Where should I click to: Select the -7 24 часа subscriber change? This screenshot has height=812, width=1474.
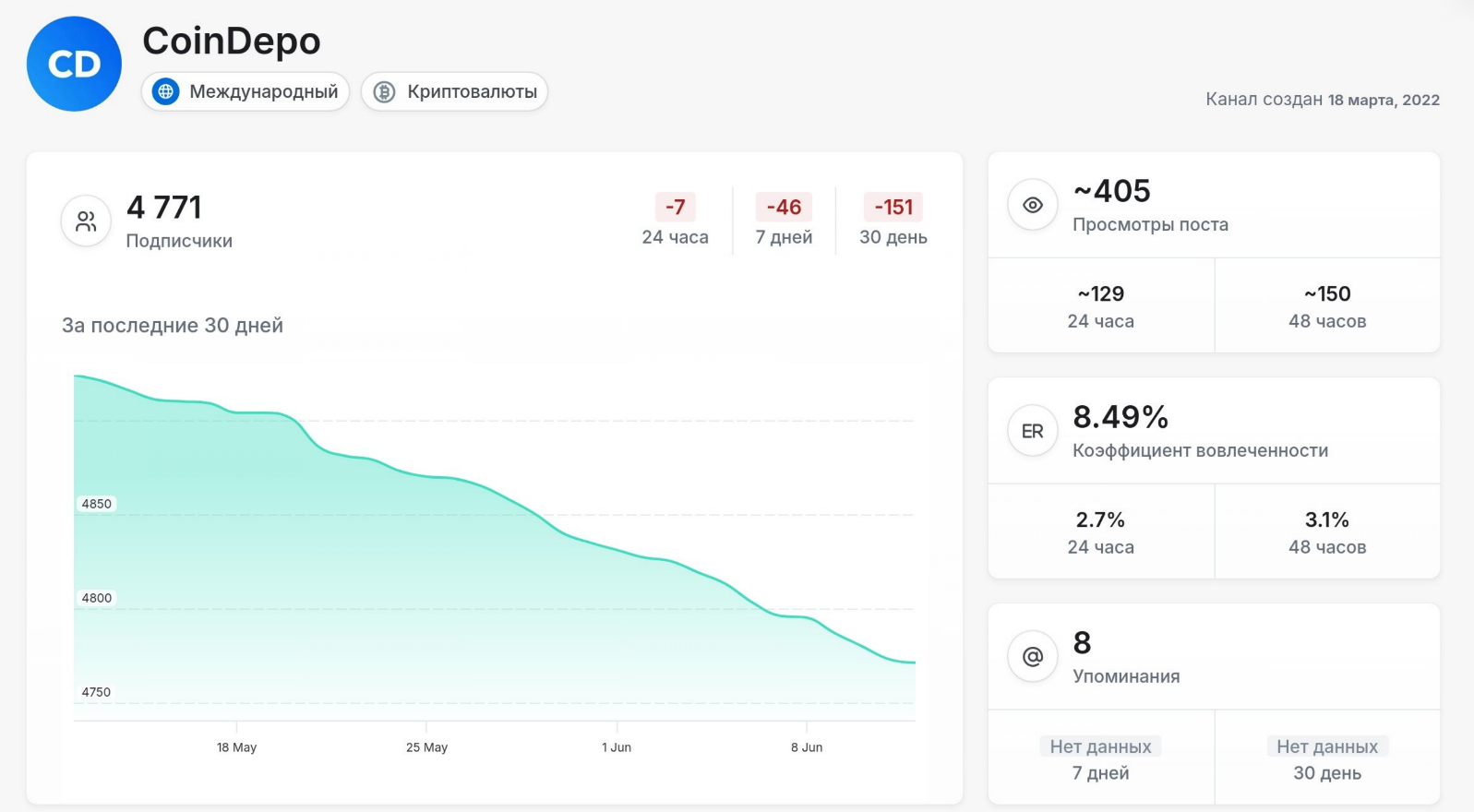(676, 221)
